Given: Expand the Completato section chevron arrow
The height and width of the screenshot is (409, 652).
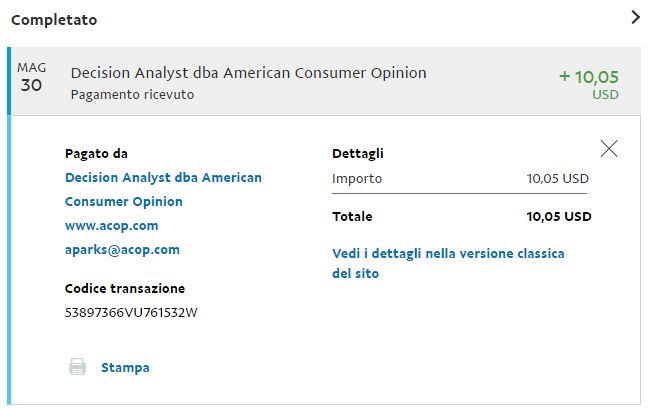Looking at the screenshot, I should (635, 17).
